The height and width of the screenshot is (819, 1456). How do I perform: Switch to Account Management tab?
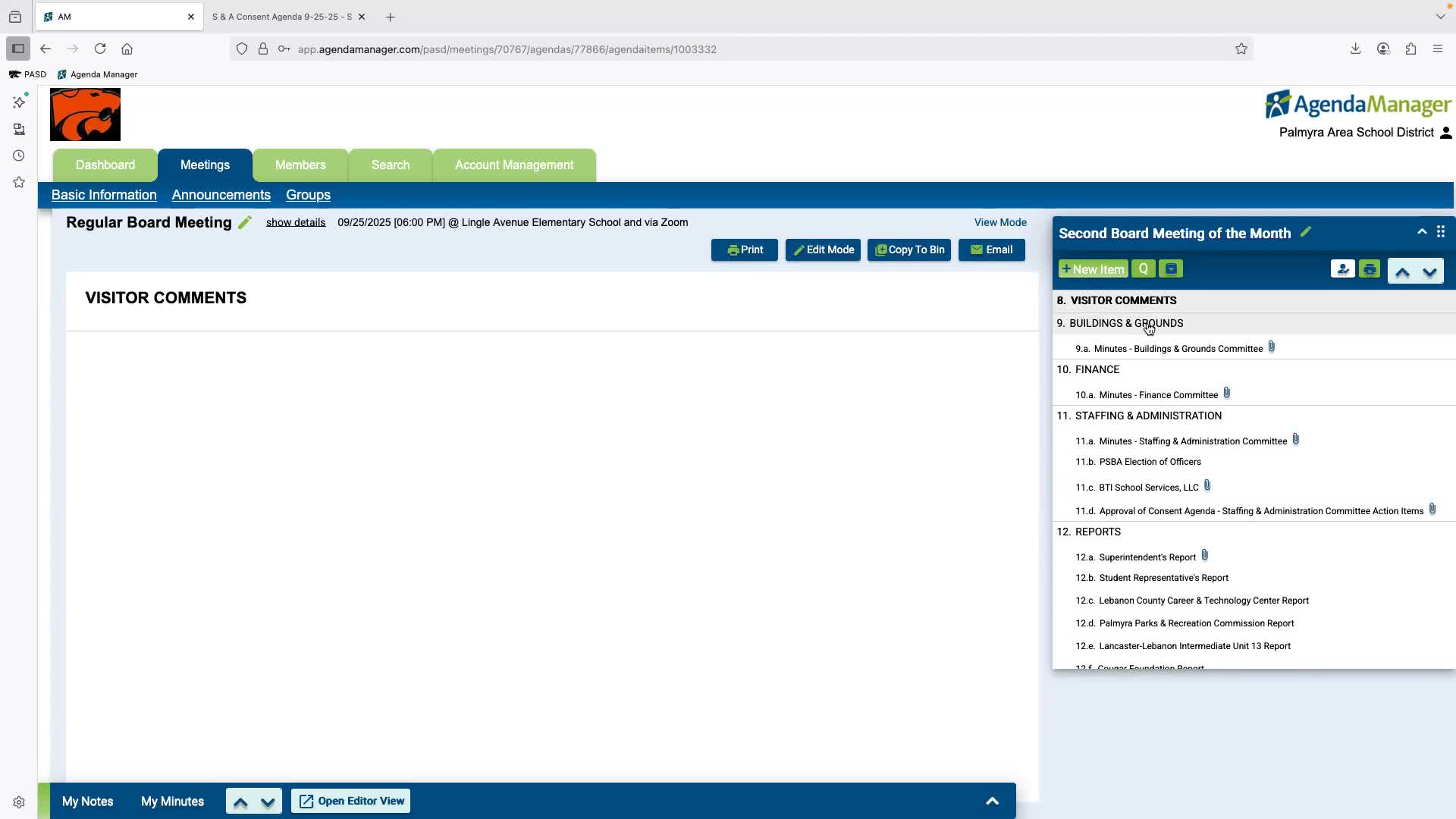[x=513, y=165]
